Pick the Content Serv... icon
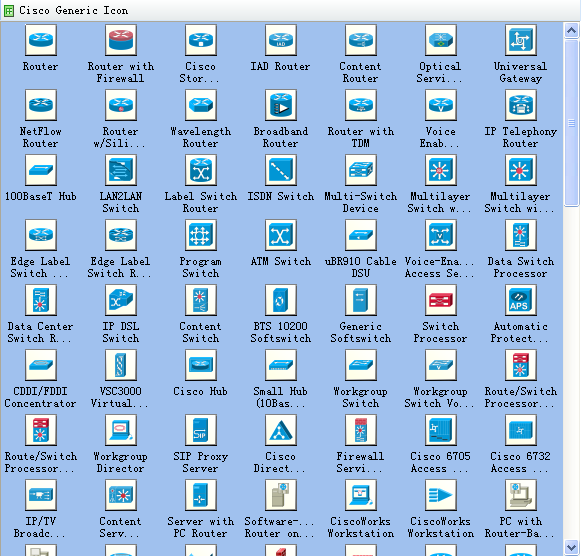This screenshot has height=557, width=581. tap(121, 495)
